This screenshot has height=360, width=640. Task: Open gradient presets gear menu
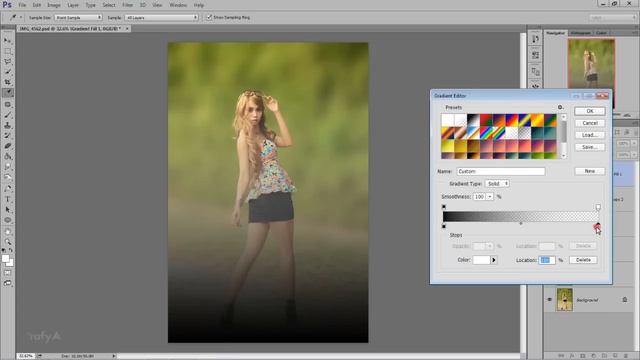tap(560, 107)
